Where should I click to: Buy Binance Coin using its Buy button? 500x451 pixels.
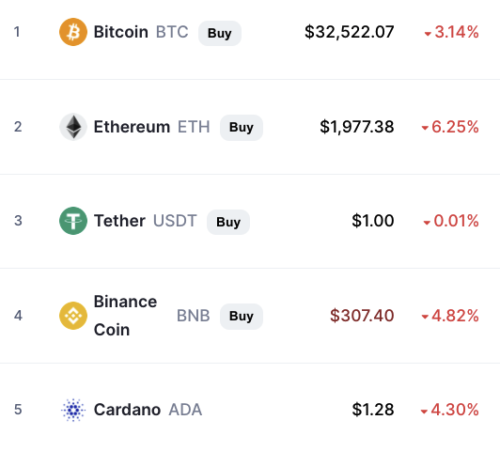click(241, 316)
